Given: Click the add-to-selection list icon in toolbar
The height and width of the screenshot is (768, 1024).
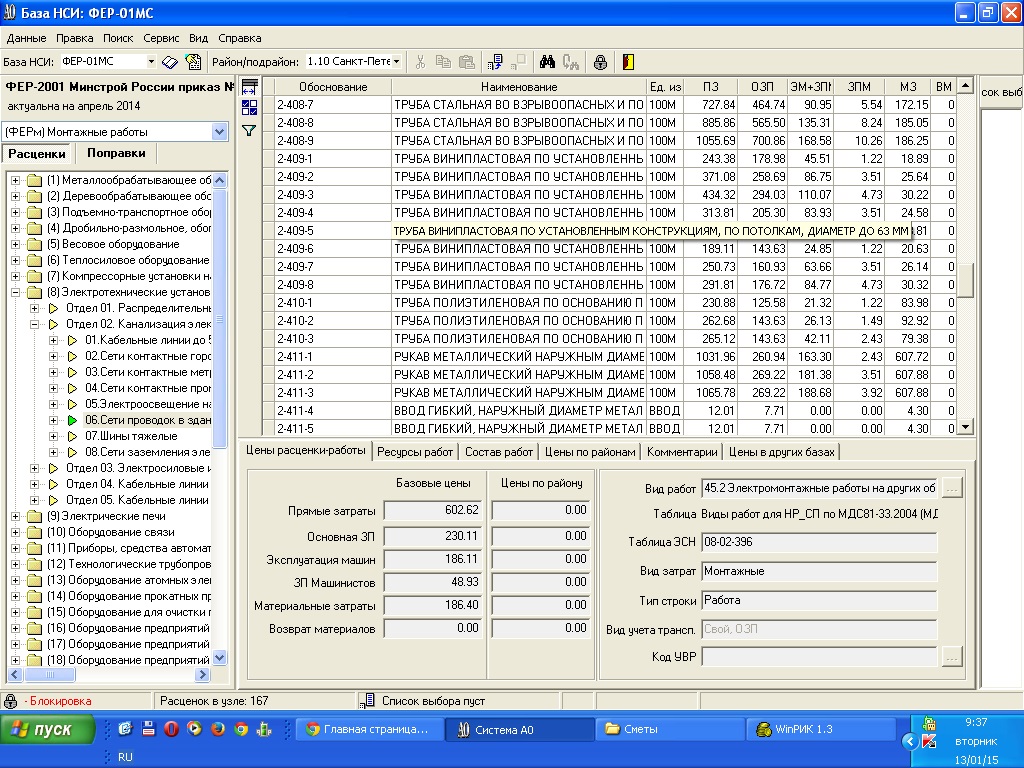Looking at the screenshot, I should tap(493, 62).
